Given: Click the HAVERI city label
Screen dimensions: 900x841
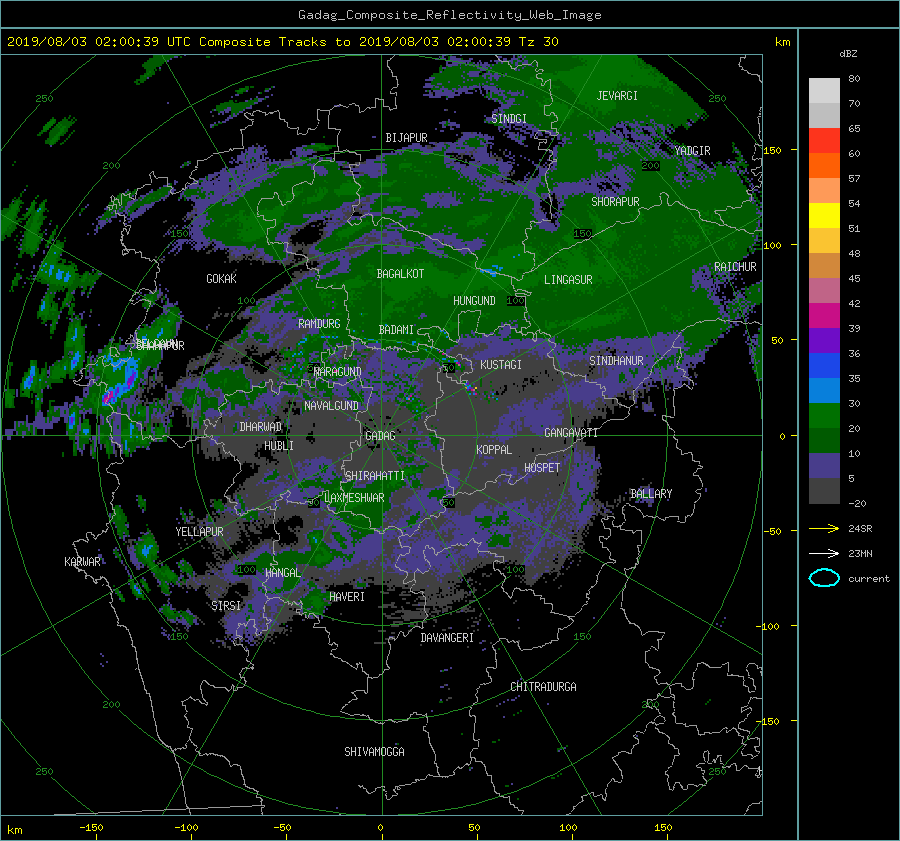Looking at the screenshot, I should (347, 597).
